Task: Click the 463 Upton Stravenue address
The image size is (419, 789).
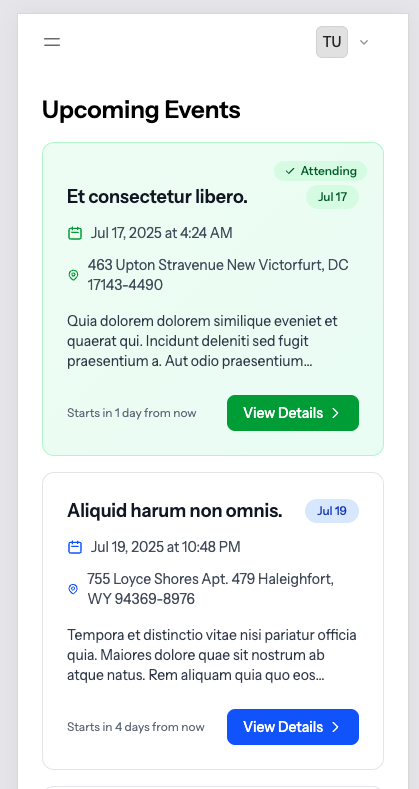Action: pyautogui.click(x=218, y=275)
